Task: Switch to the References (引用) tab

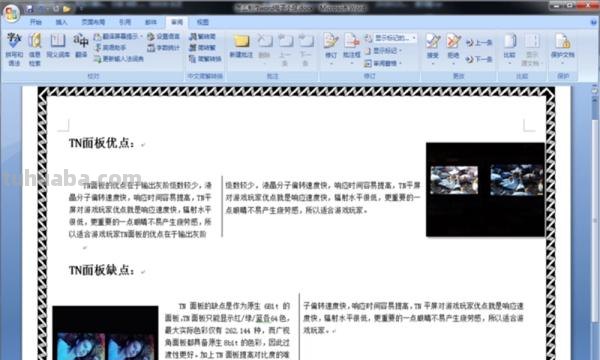Action: pyautogui.click(x=125, y=22)
